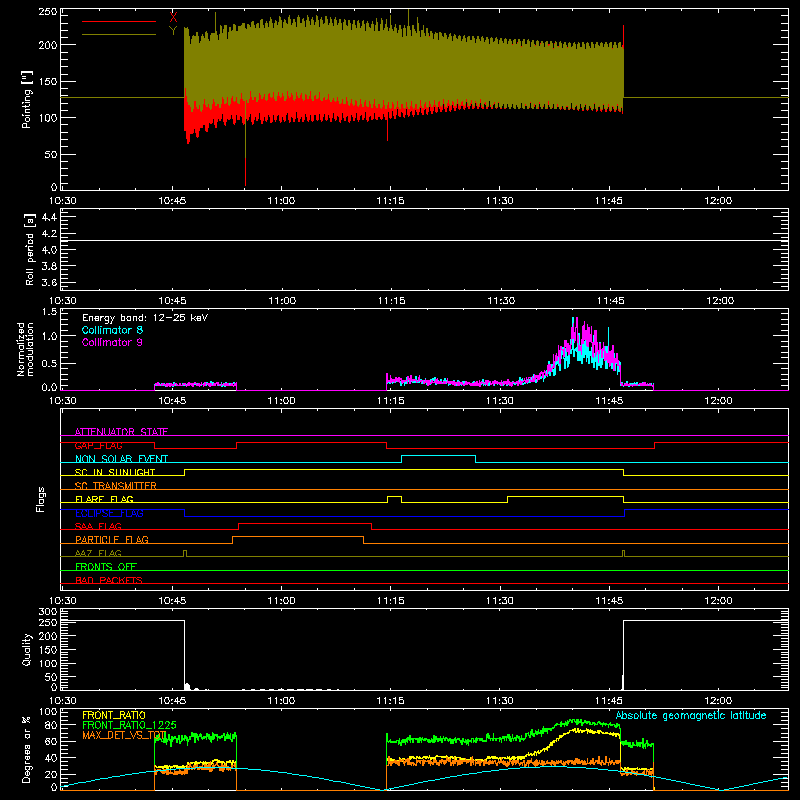Click the 1.5 tick on modulation axis

pyautogui.click(x=49, y=311)
